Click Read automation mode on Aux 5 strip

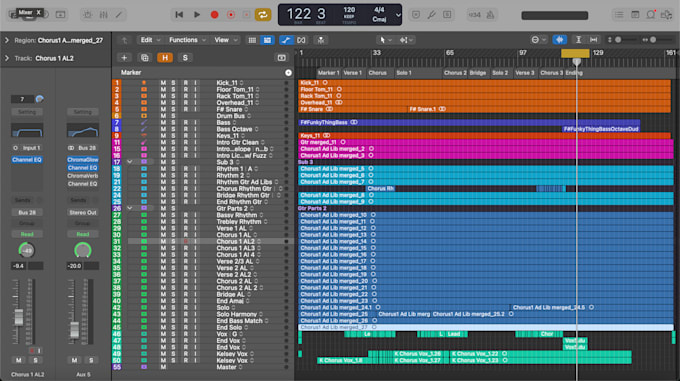[83, 234]
